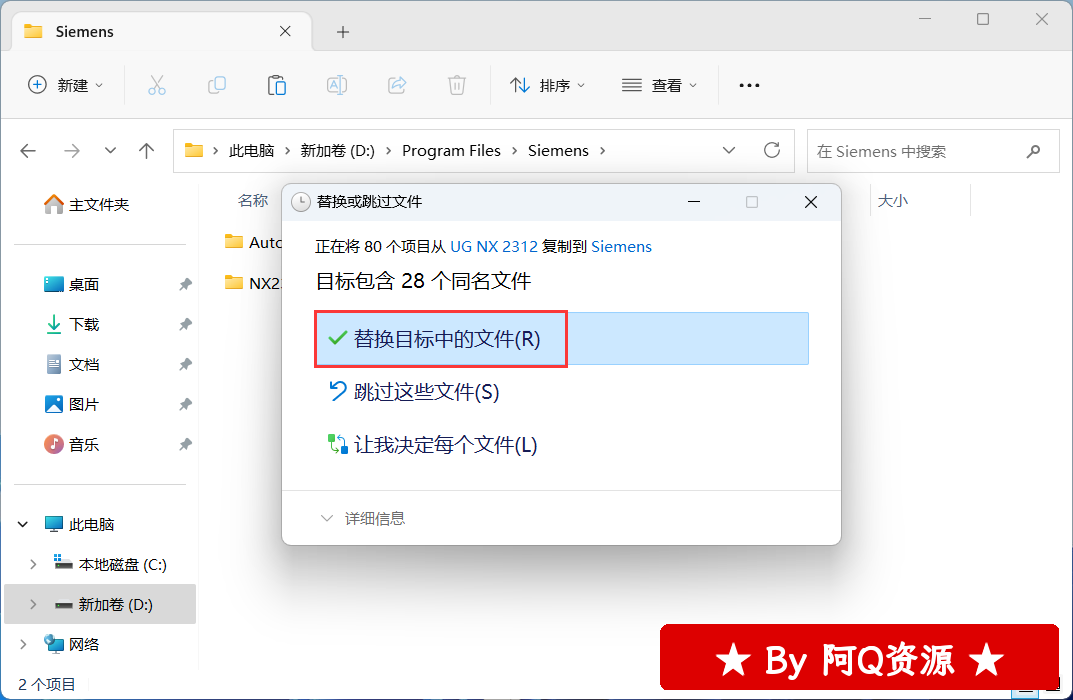Expand the 网络 tree node
Image resolution: width=1073 pixels, height=700 pixels.
click(23, 645)
